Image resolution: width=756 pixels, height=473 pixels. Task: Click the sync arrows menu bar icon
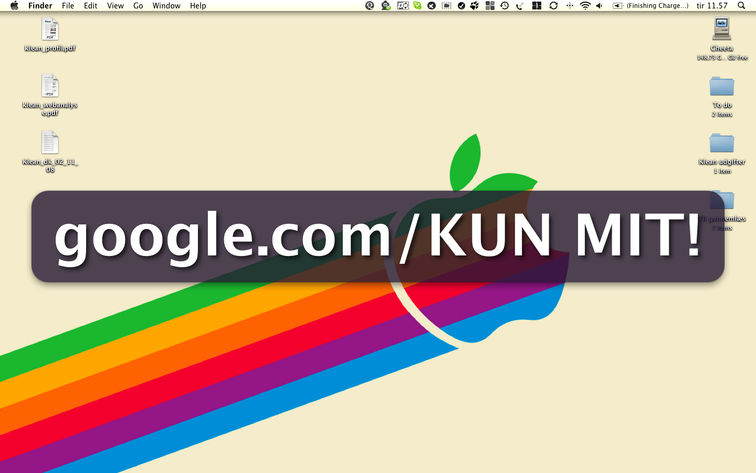coord(553,6)
